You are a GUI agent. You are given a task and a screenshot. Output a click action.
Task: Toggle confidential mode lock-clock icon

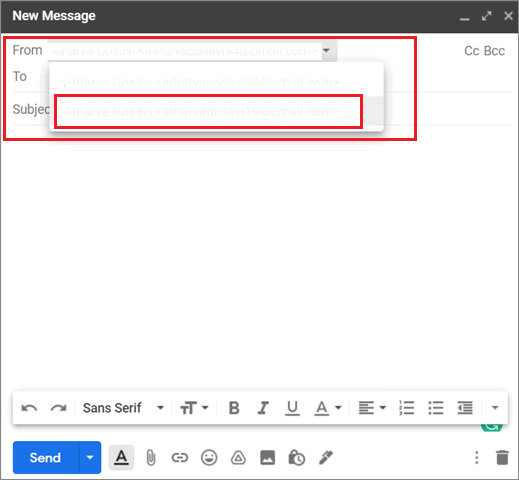tap(296, 457)
